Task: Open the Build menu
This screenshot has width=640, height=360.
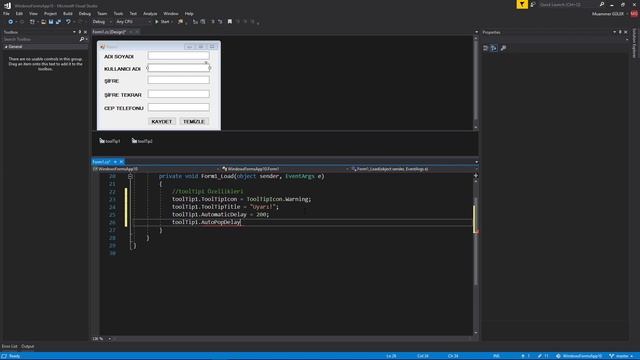Action: coord(68,13)
